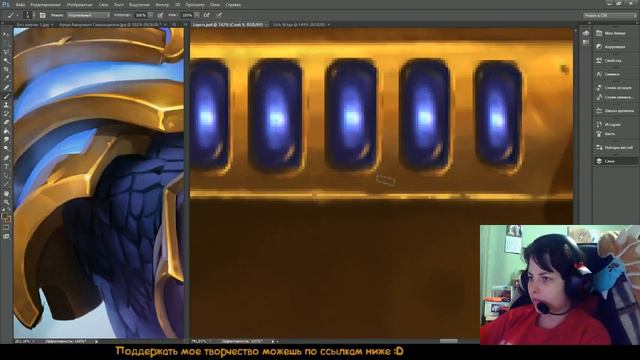Select the Hand tool
The image size is (640, 360).
pos(6,193)
